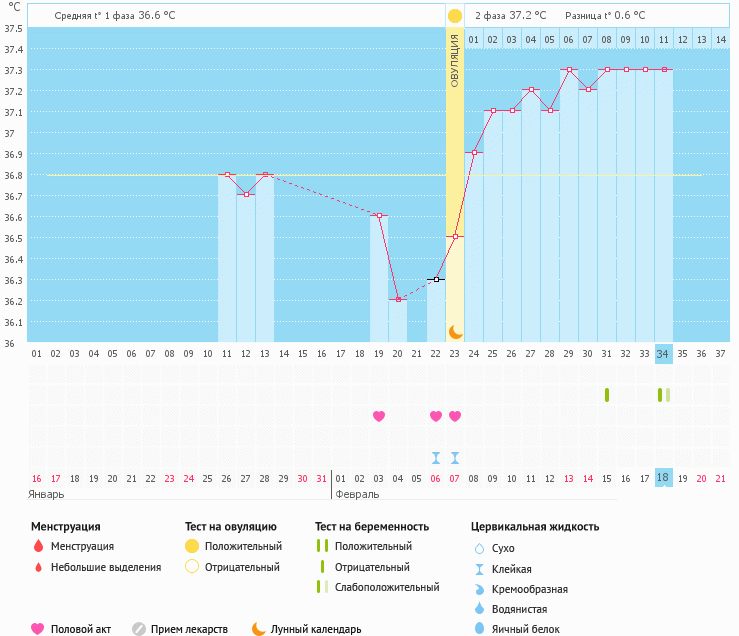Select the highlighted date 18 in February
The height and width of the screenshot is (636, 739).
(x=664, y=478)
